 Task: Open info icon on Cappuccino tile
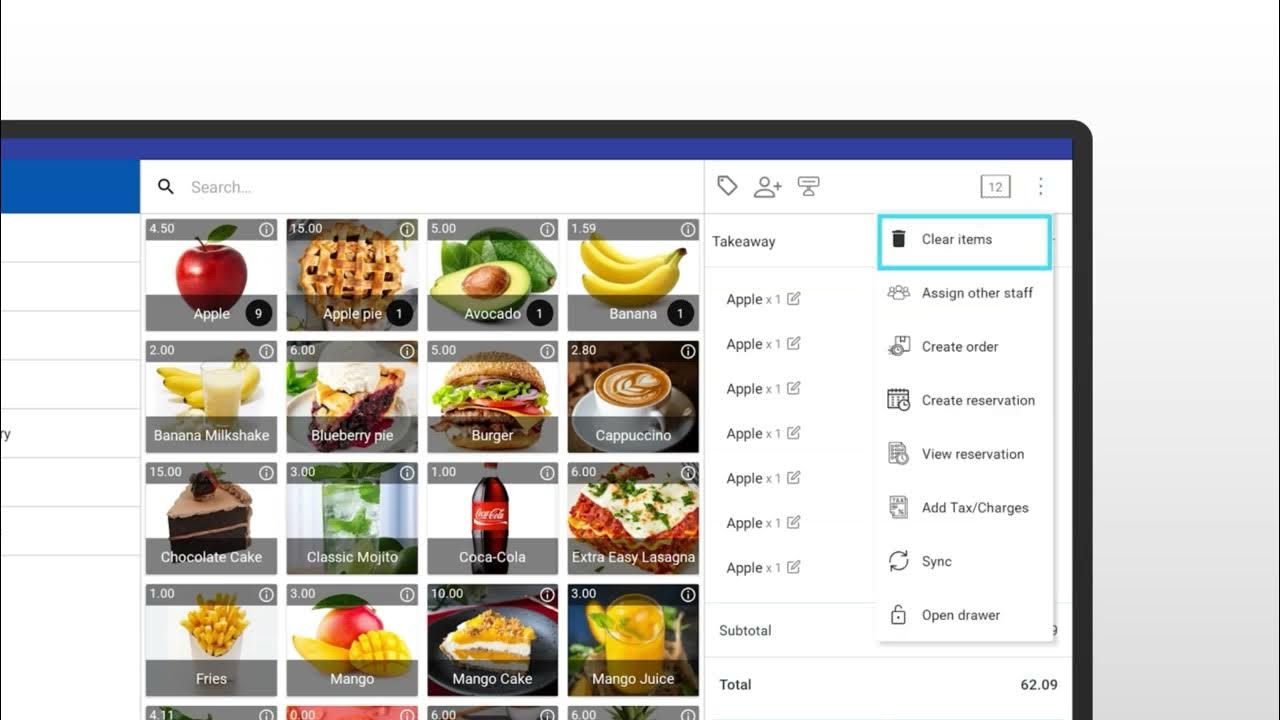688,352
